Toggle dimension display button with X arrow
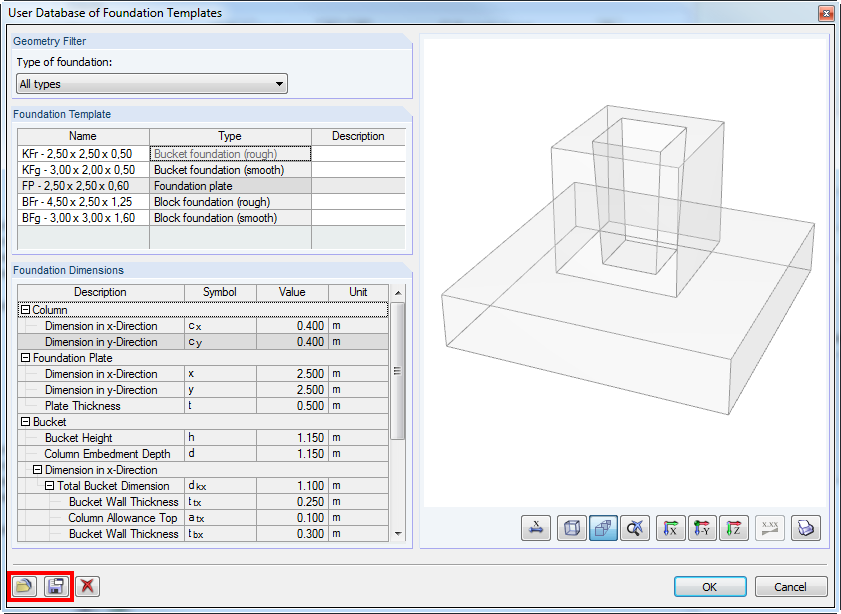The width and height of the screenshot is (841, 614). (x=536, y=528)
